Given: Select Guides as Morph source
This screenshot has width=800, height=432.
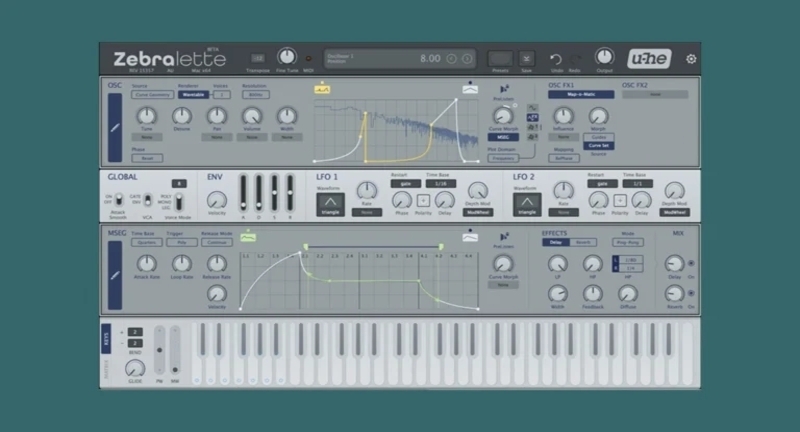Looking at the screenshot, I should click(598, 137).
